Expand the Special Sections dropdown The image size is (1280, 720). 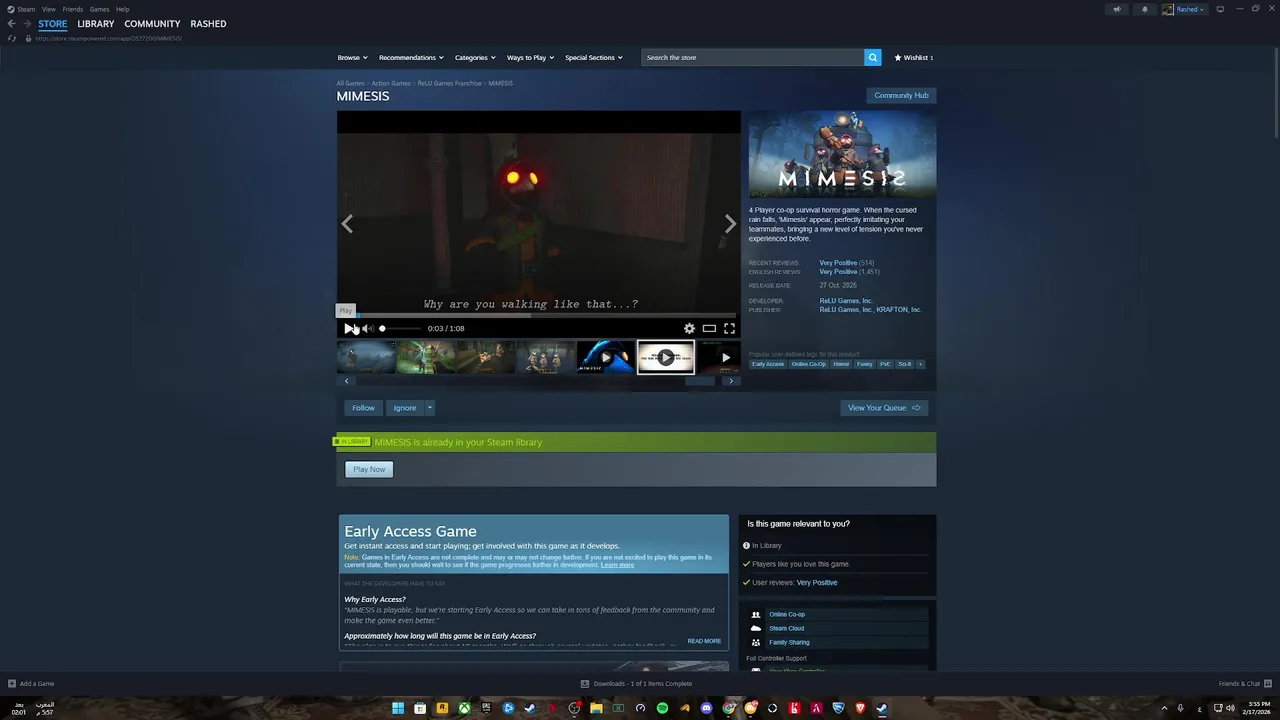(x=594, y=57)
